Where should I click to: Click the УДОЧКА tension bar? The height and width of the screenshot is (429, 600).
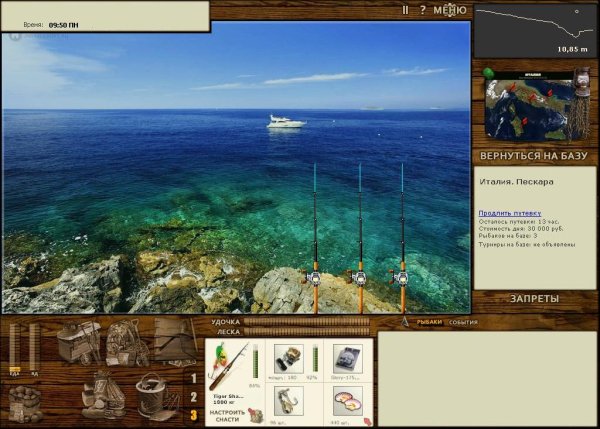pyautogui.click(x=307, y=322)
